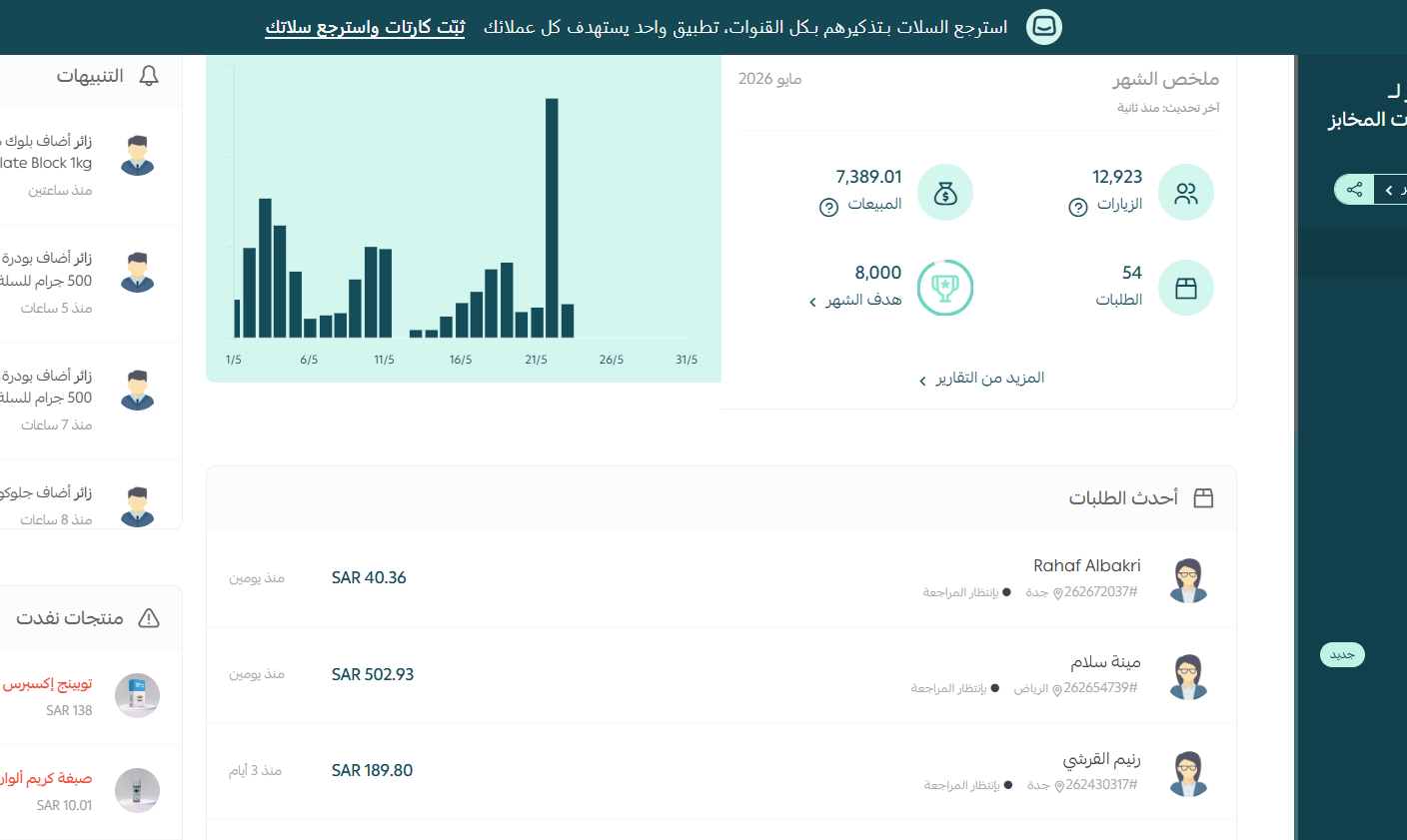Screen dimensions: 1407x840
Task: Click the cart recovery banner app icon
Action: pos(1044,27)
